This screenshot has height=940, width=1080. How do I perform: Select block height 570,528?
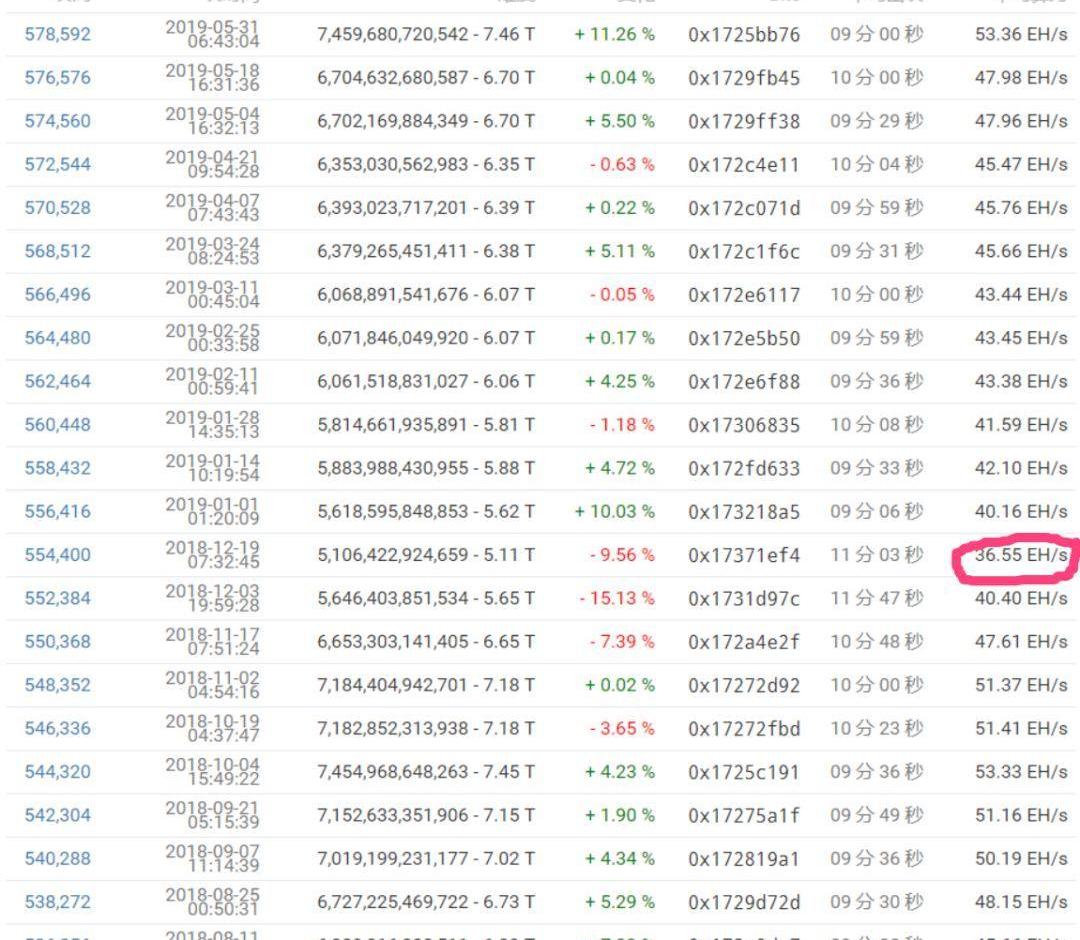pyautogui.click(x=57, y=208)
